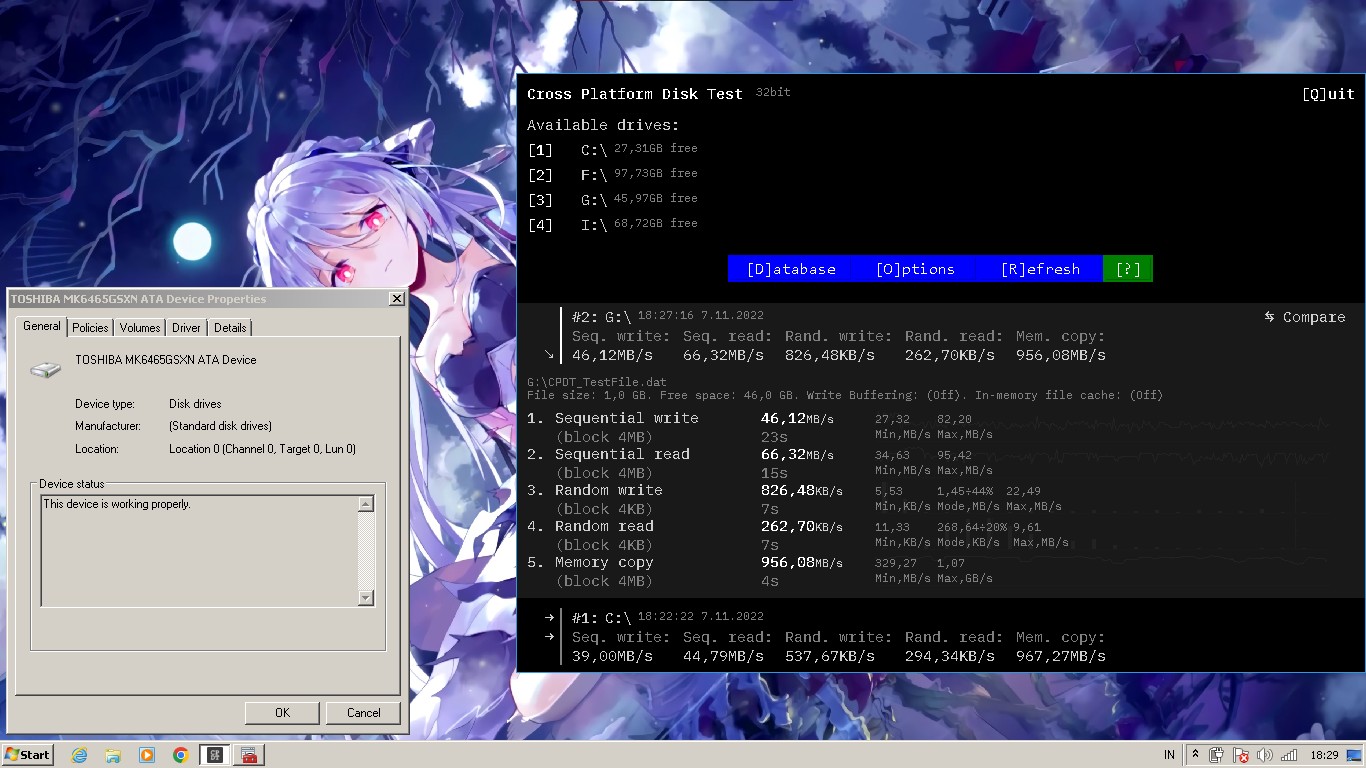Click the Start button
1366x768 pixels.
coord(28,755)
